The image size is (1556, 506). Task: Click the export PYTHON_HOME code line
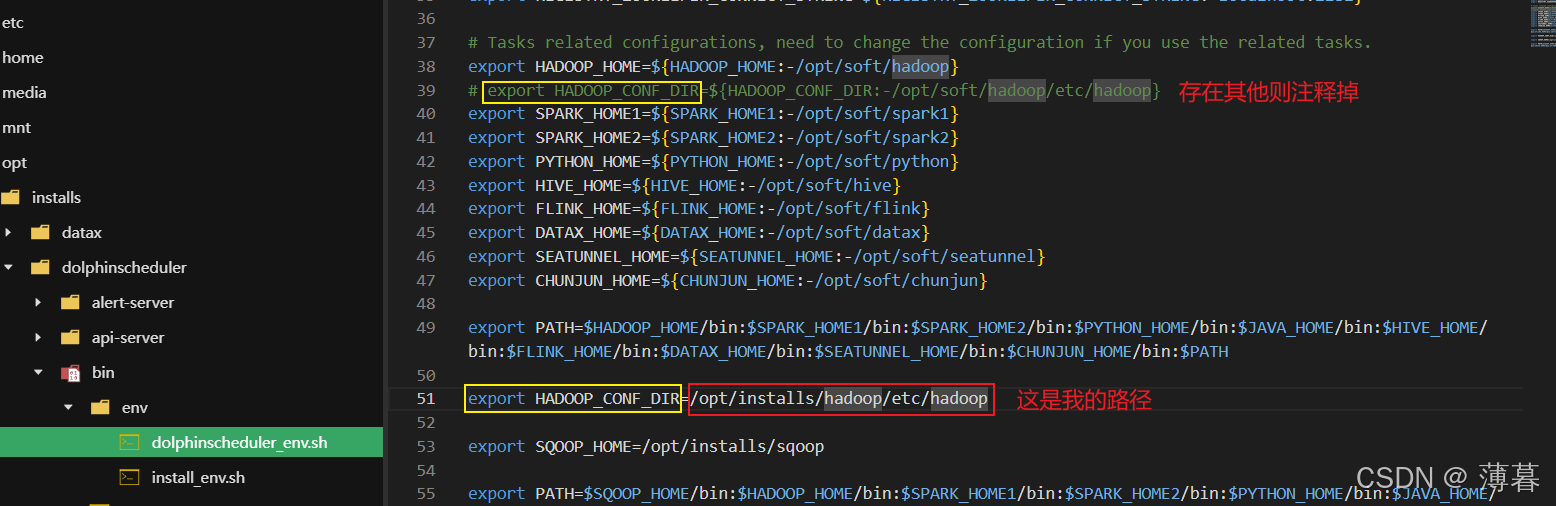click(x=714, y=161)
